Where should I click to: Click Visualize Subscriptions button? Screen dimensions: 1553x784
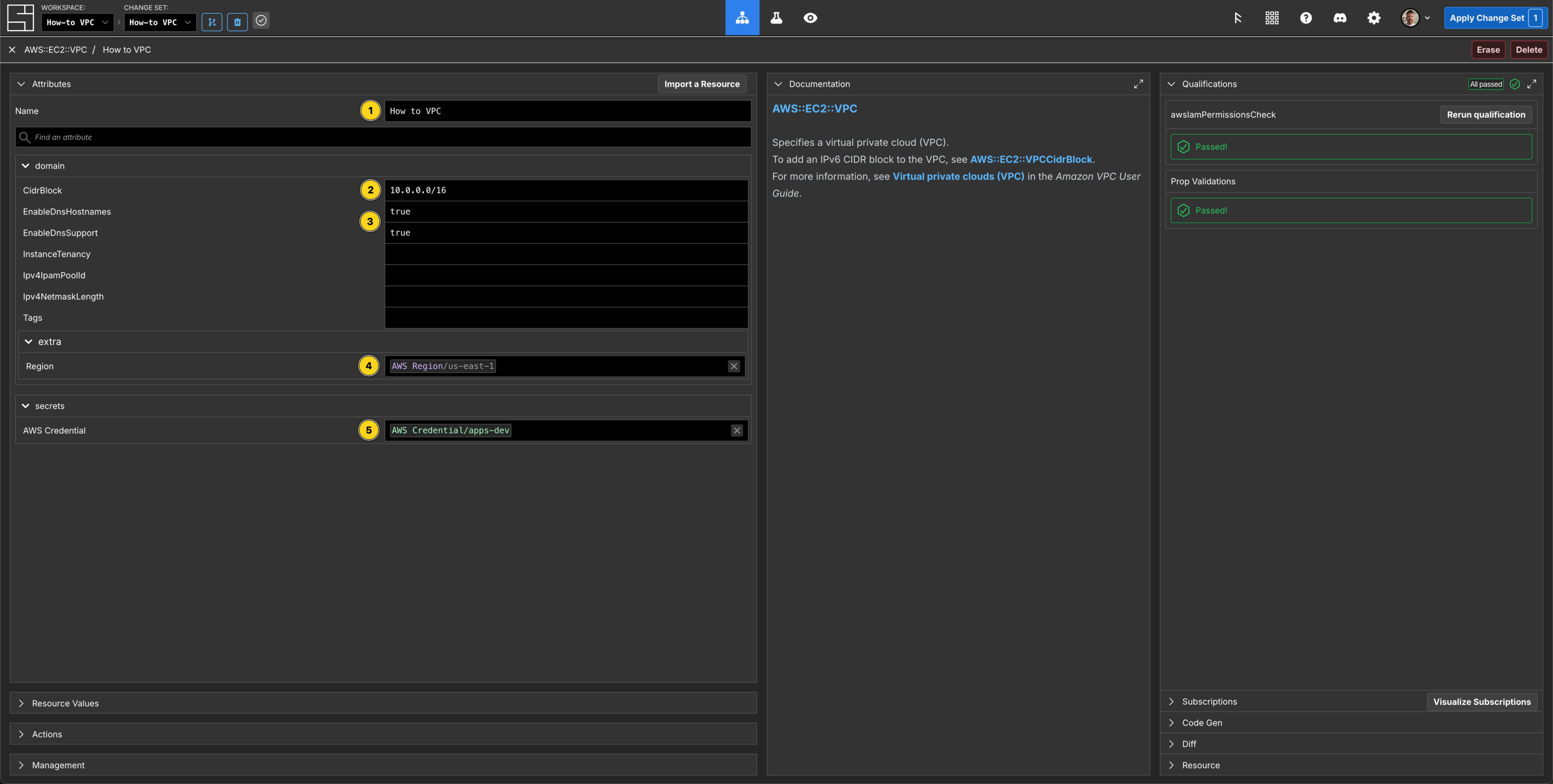point(1482,702)
